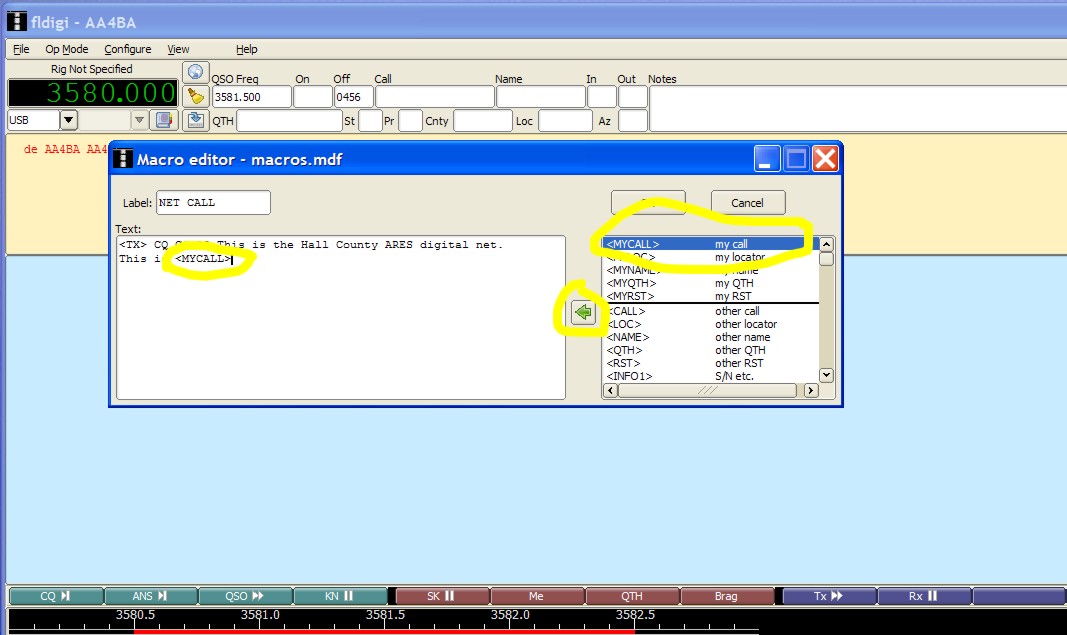Screen dimensions: 1067x635
Task: Select <MYNAME> tag in macro list
Action: (x=632, y=270)
